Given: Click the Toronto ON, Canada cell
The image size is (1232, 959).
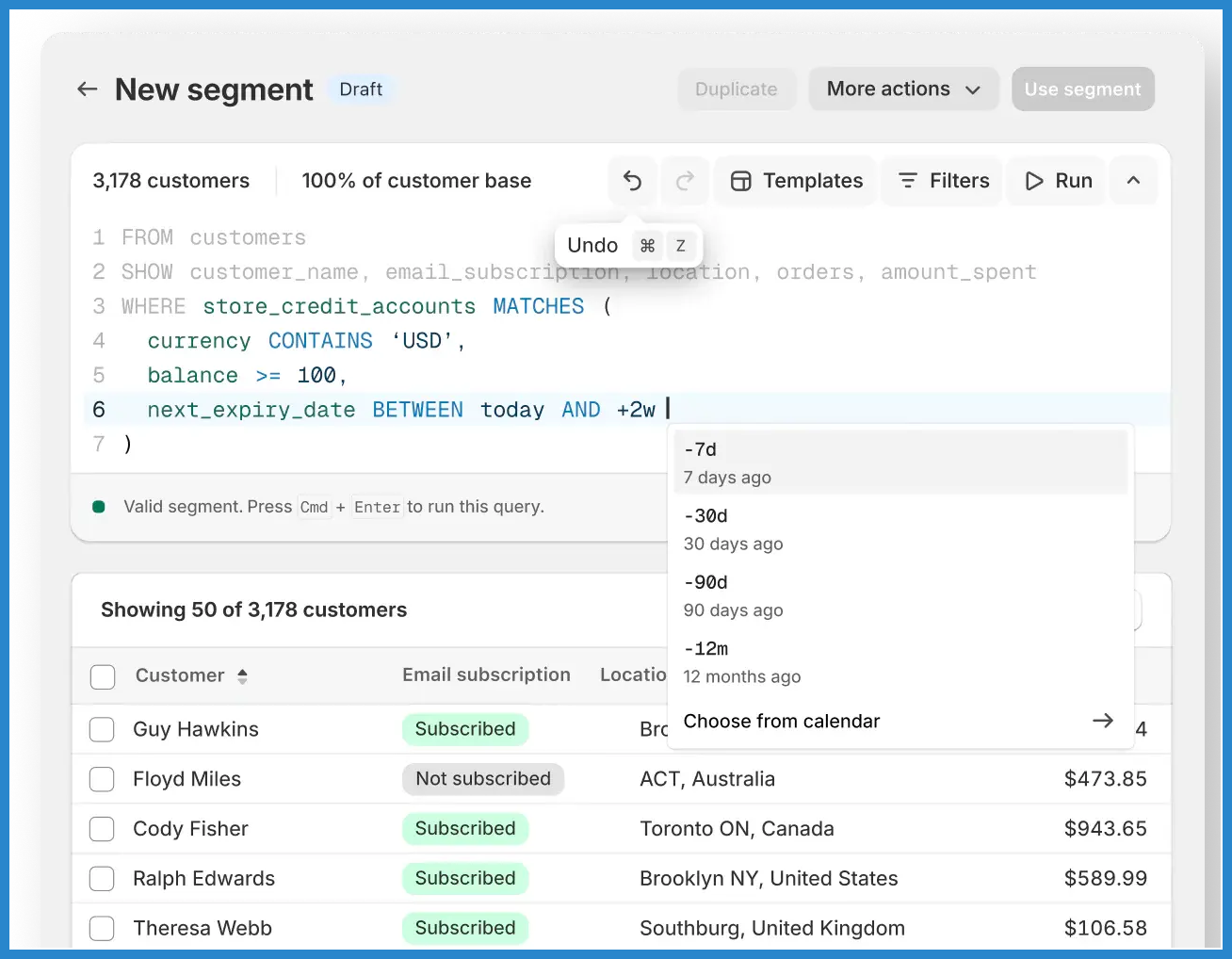Looking at the screenshot, I should pyautogui.click(x=737, y=829).
